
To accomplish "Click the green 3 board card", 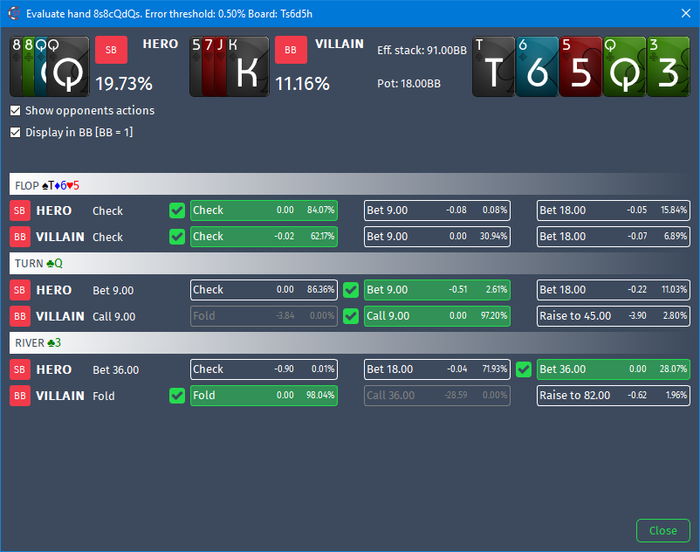I will [x=668, y=67].
